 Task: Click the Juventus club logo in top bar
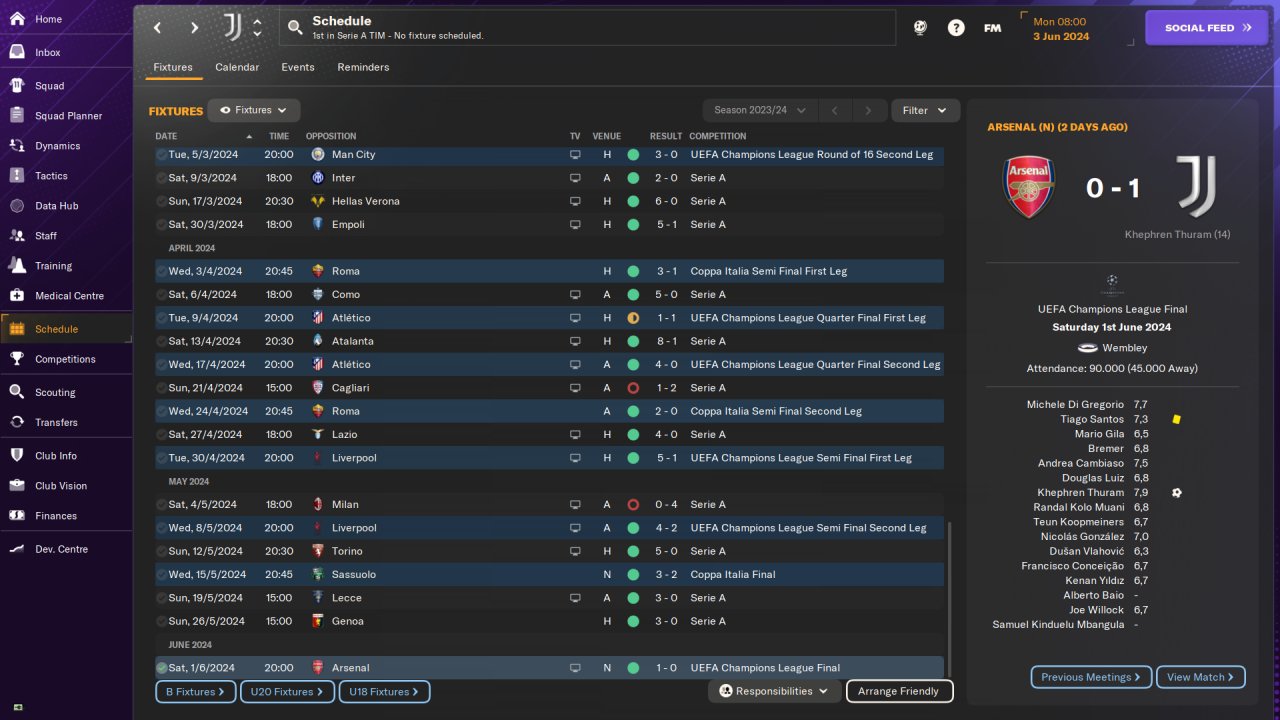pyautogui.click(x=232, y=27)
